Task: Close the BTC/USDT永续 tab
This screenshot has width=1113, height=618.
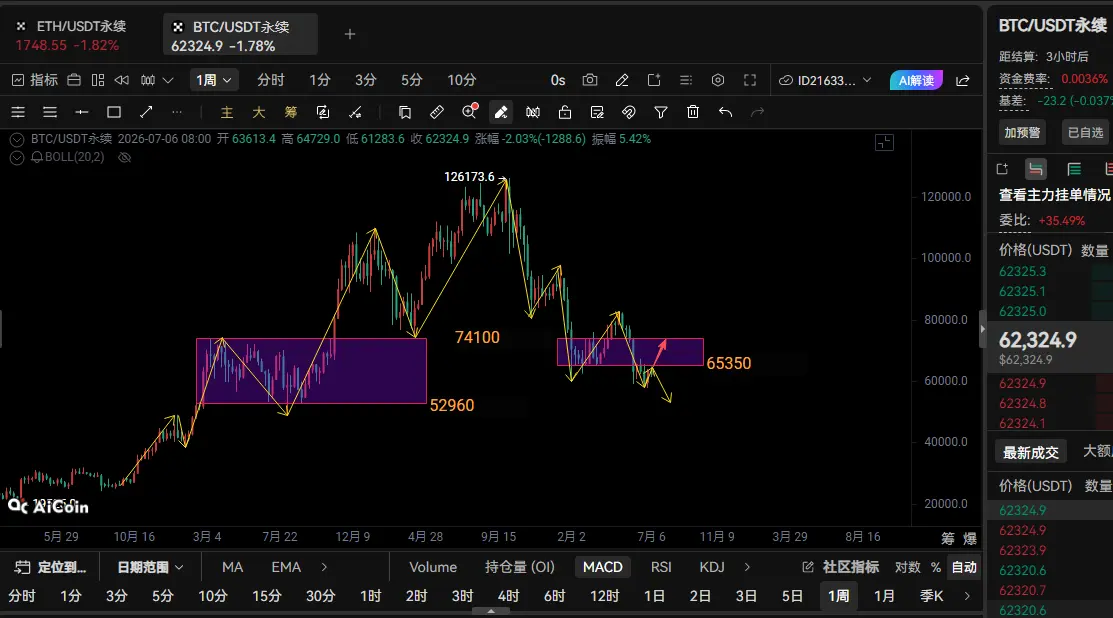Action: [x=178, y=27]
